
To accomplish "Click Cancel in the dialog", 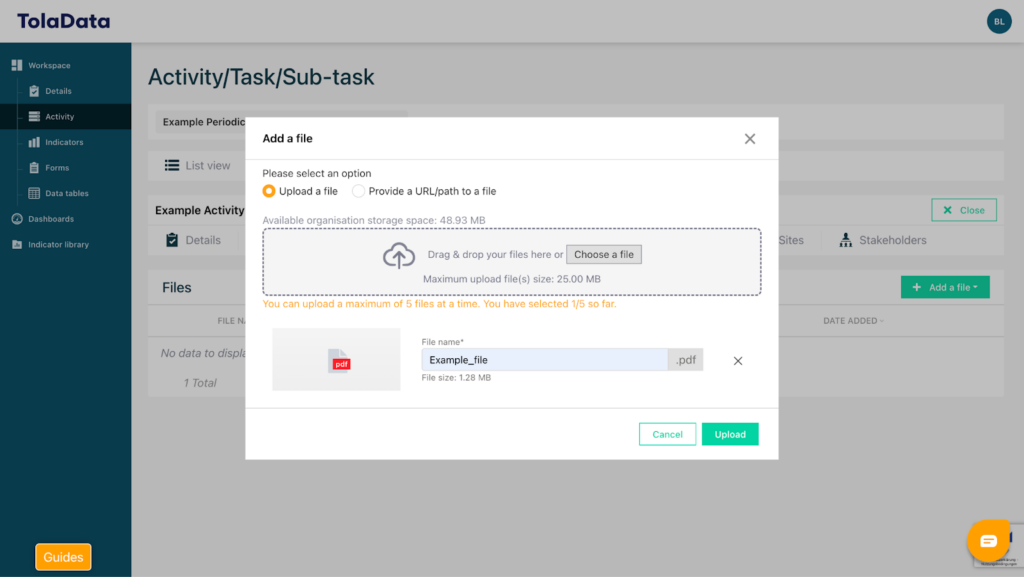I will click(x=667, y=434).
